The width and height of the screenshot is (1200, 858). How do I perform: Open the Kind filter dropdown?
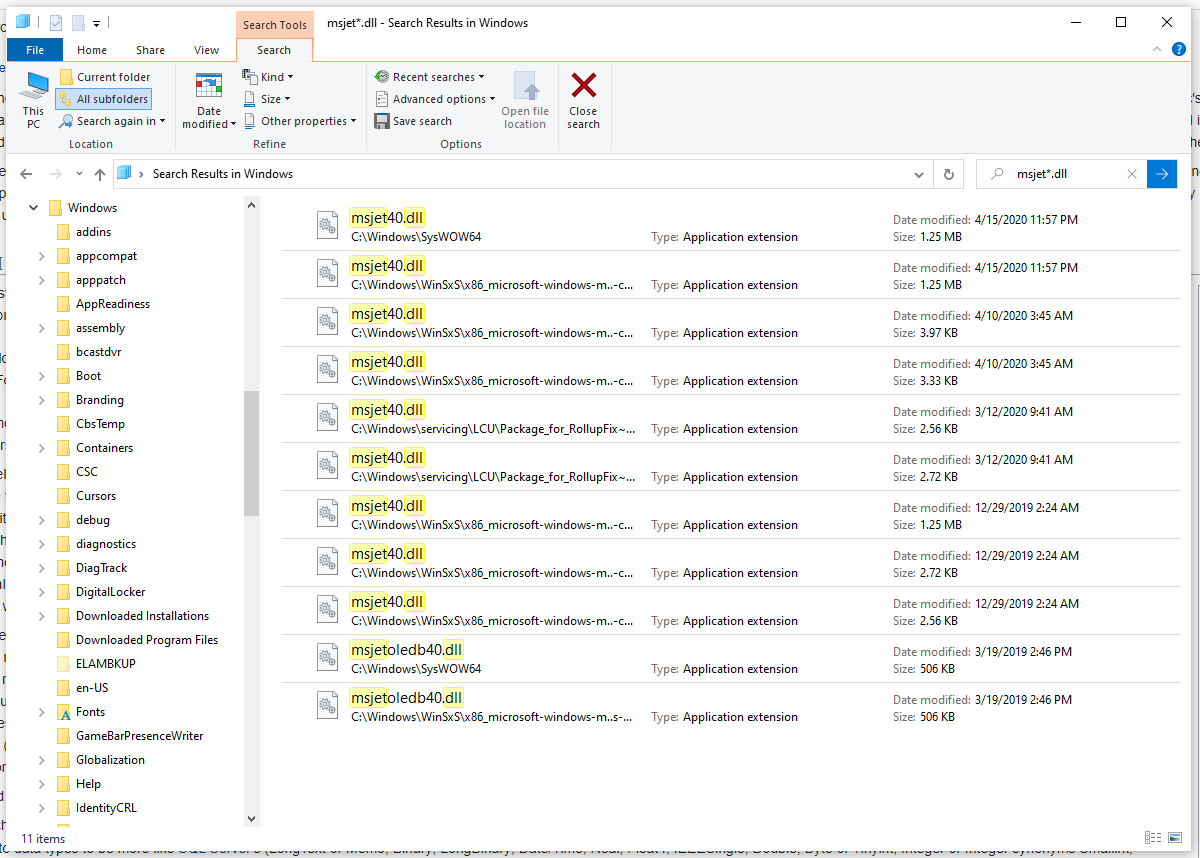269,77
